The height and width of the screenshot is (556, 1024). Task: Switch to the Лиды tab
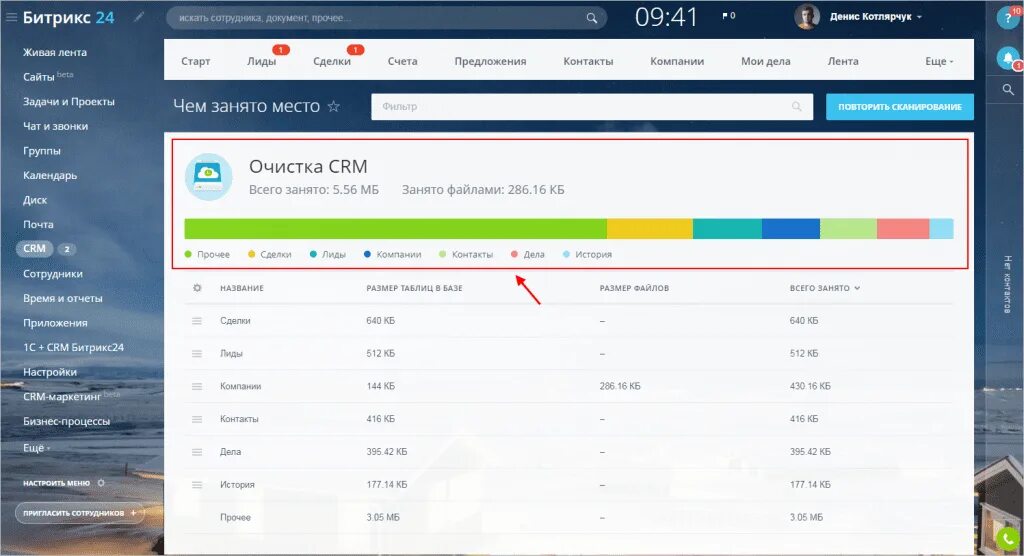pyautogui.click(x=261, y=61)
